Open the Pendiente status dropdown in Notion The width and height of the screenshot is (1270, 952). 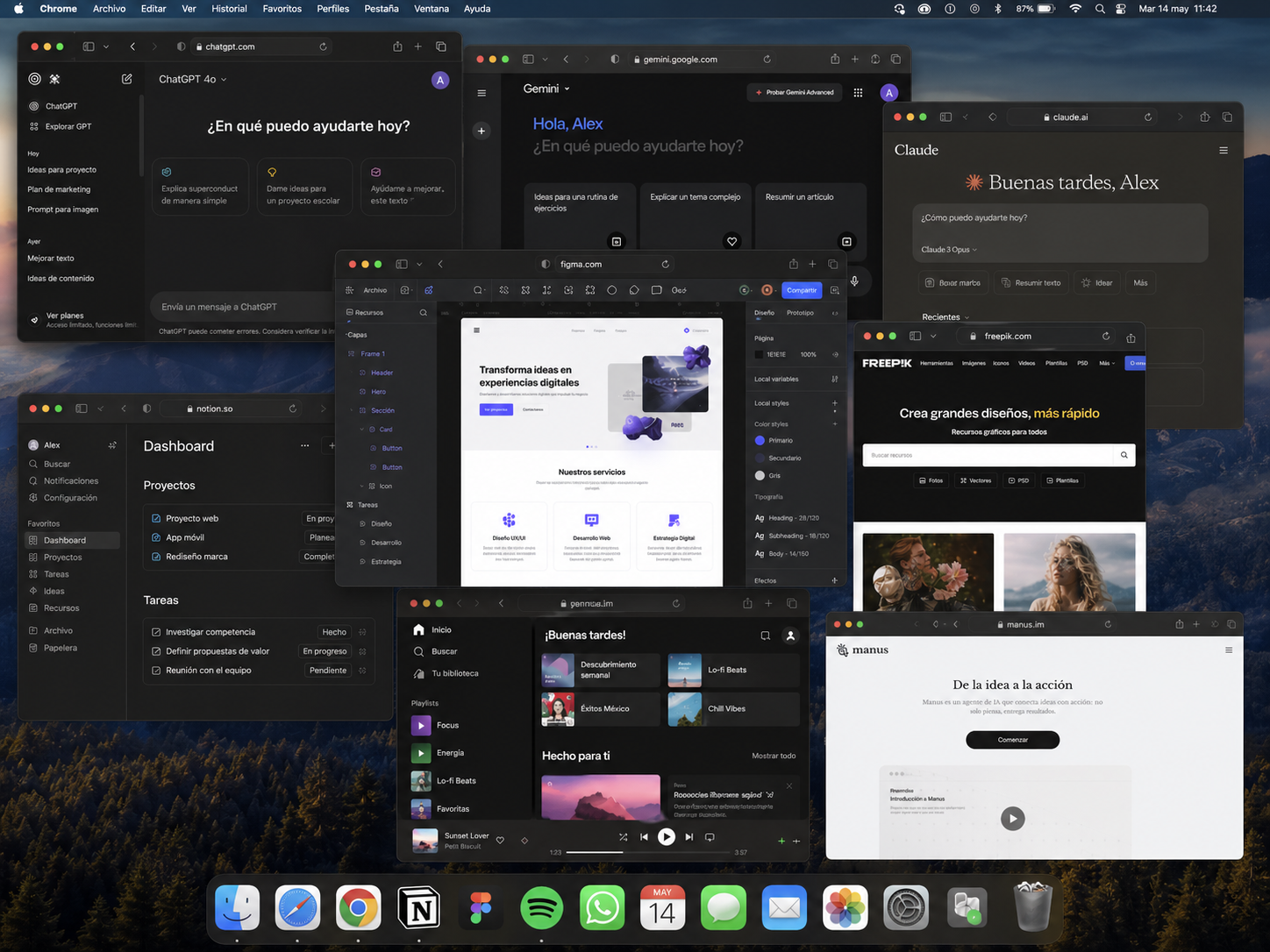328,671
